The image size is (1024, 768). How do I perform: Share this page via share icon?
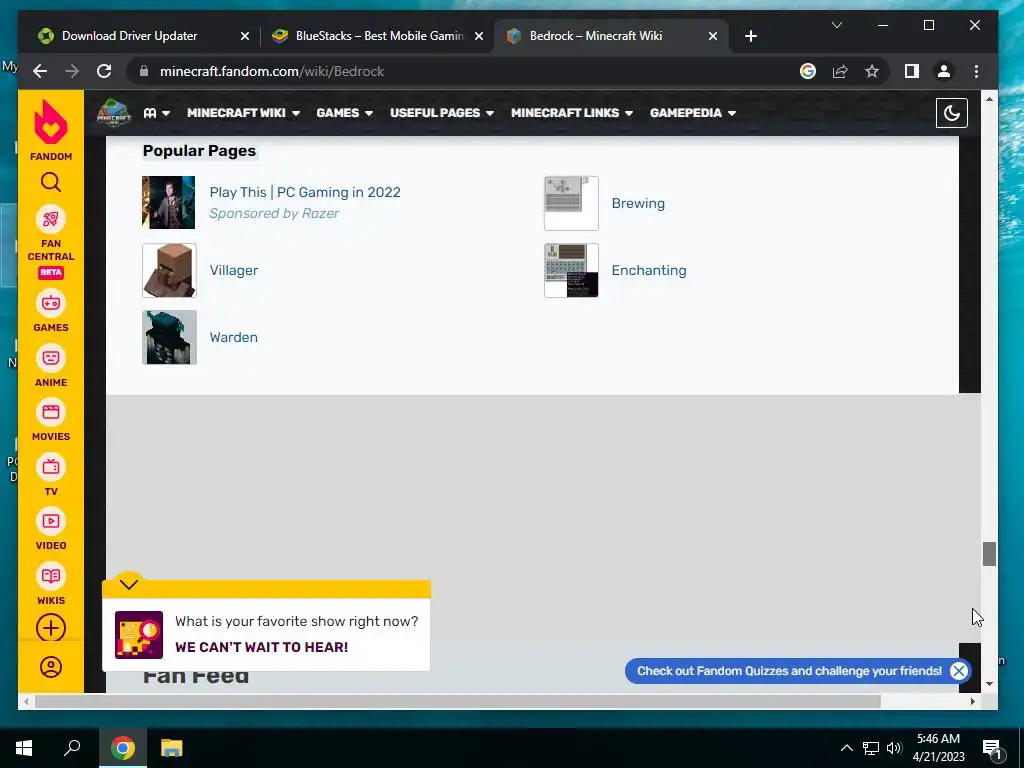tap(840, 71)
